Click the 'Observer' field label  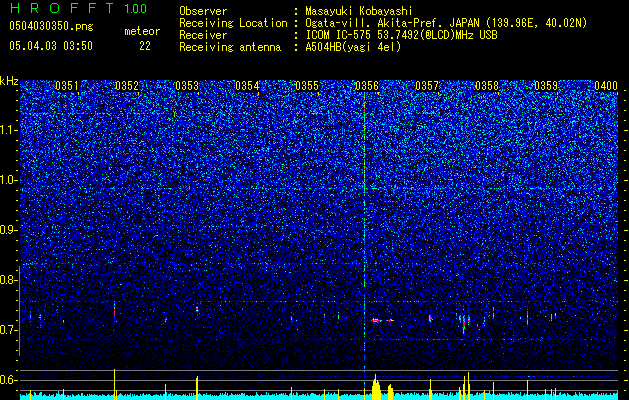[x=203, y=11]
